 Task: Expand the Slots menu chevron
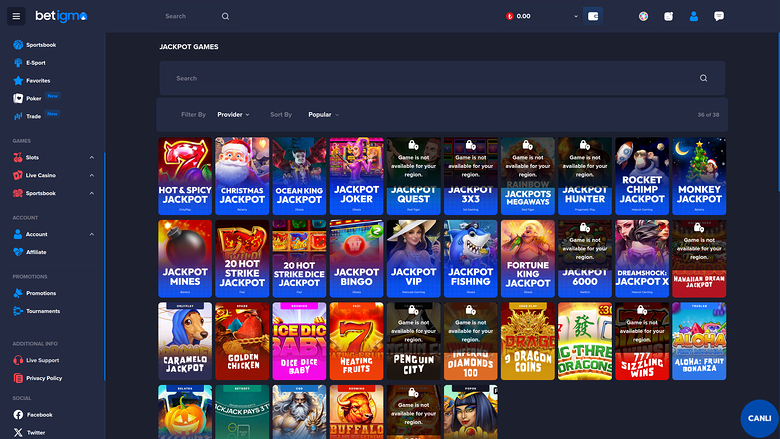click(x=92, y=158)
